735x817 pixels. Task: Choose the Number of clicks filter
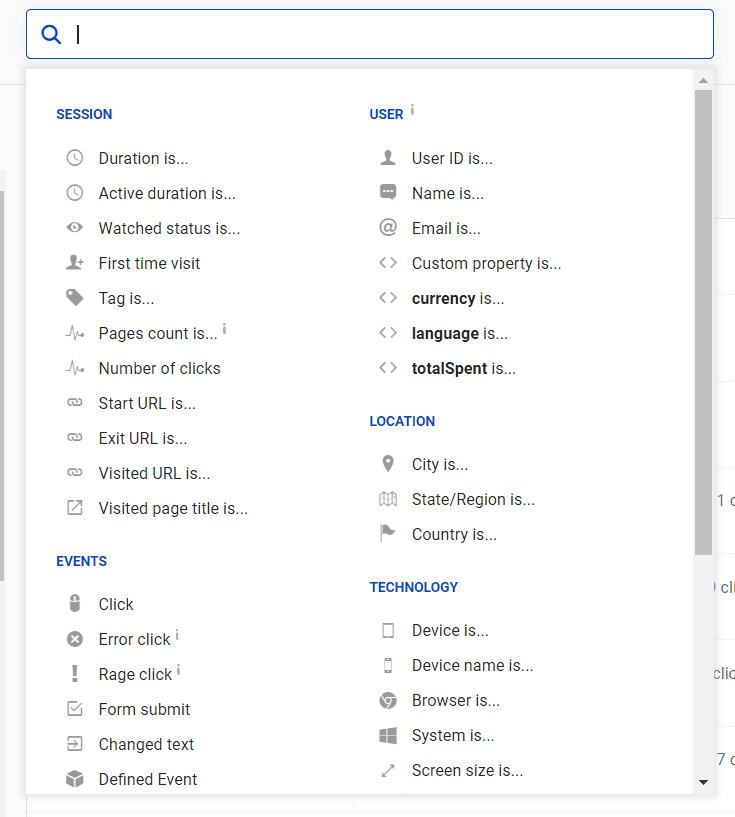pos(159,368)
